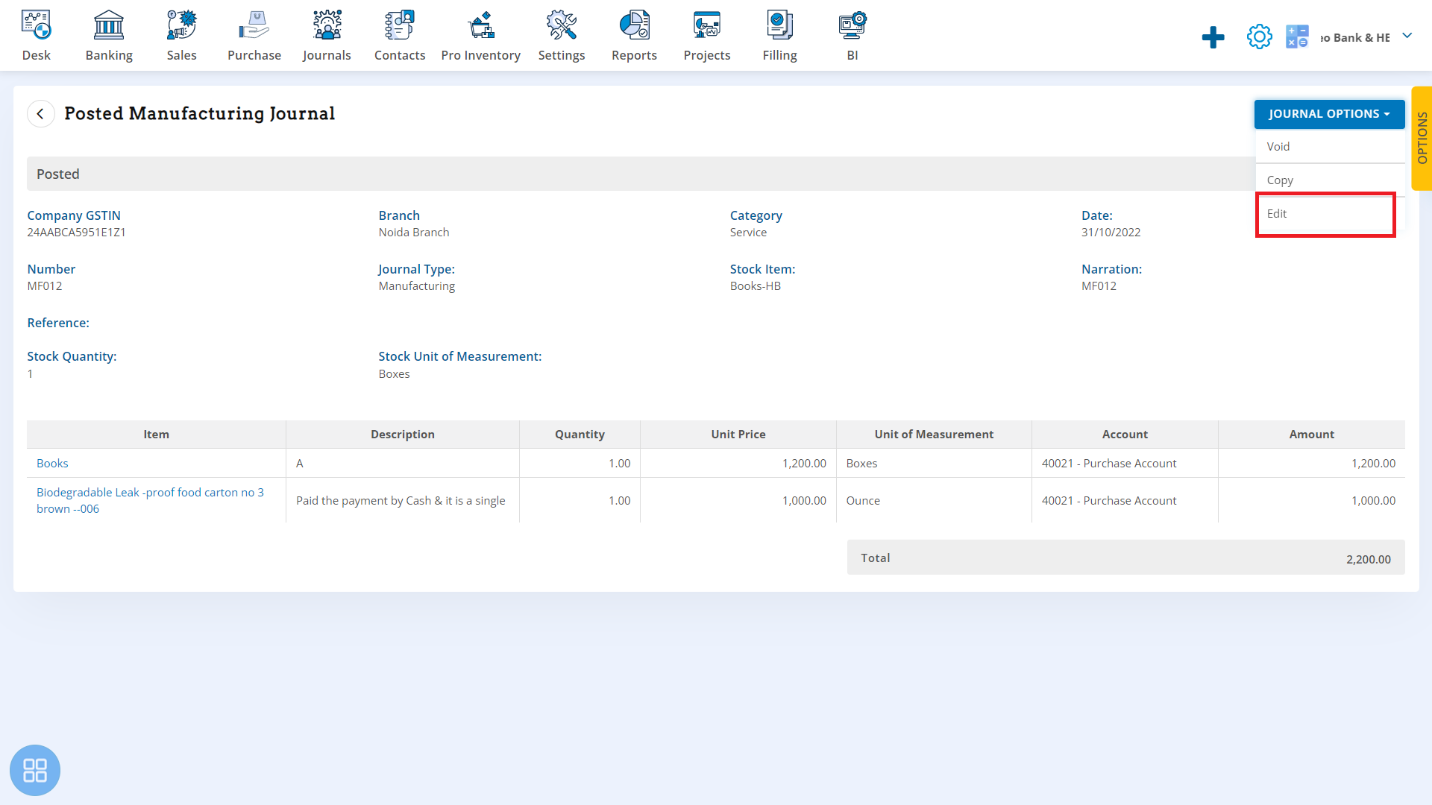This screenshot has height=805, width=1432.
Task: Click the Boxes unit cell in Books row
Action: [x=934, y=463]
